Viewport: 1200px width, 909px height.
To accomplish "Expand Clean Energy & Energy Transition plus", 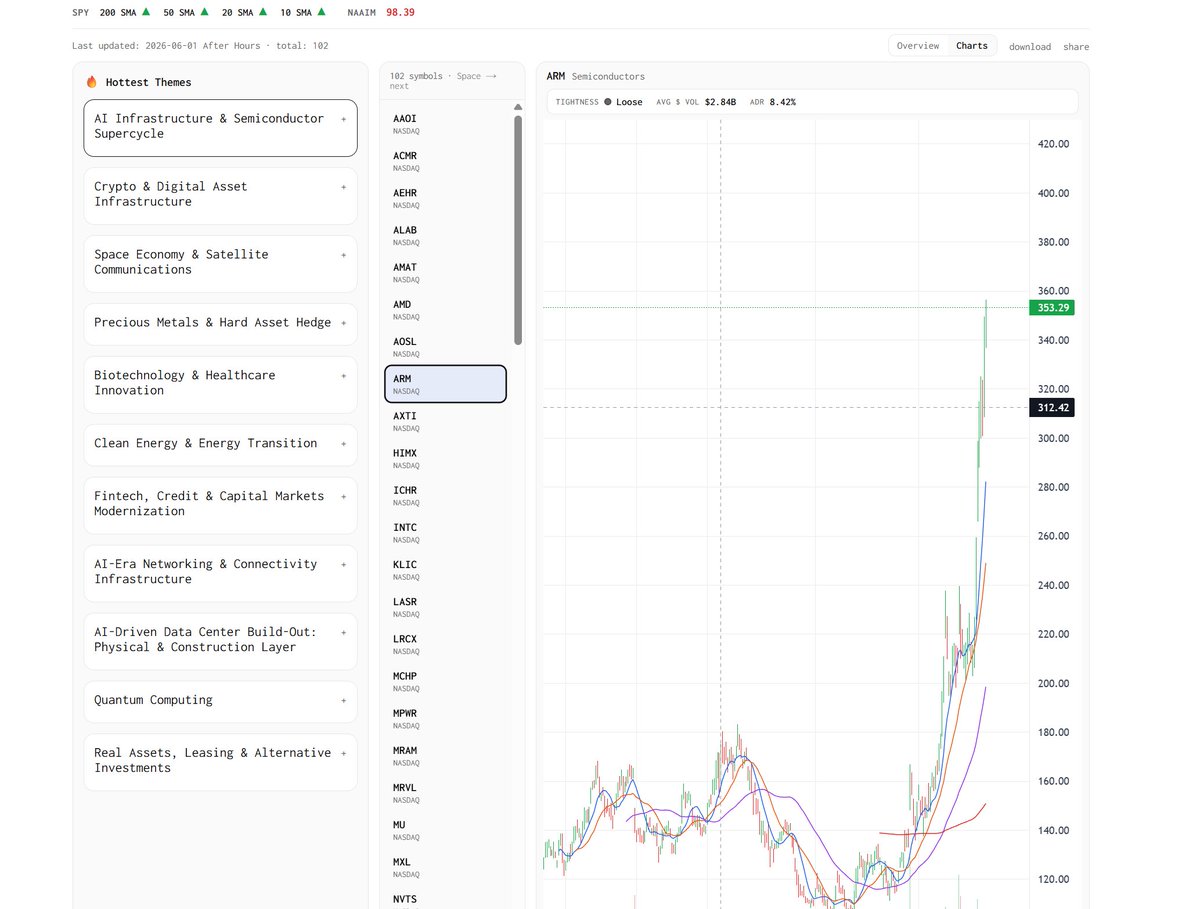I will pyautogui.click(x=344, y=443).
